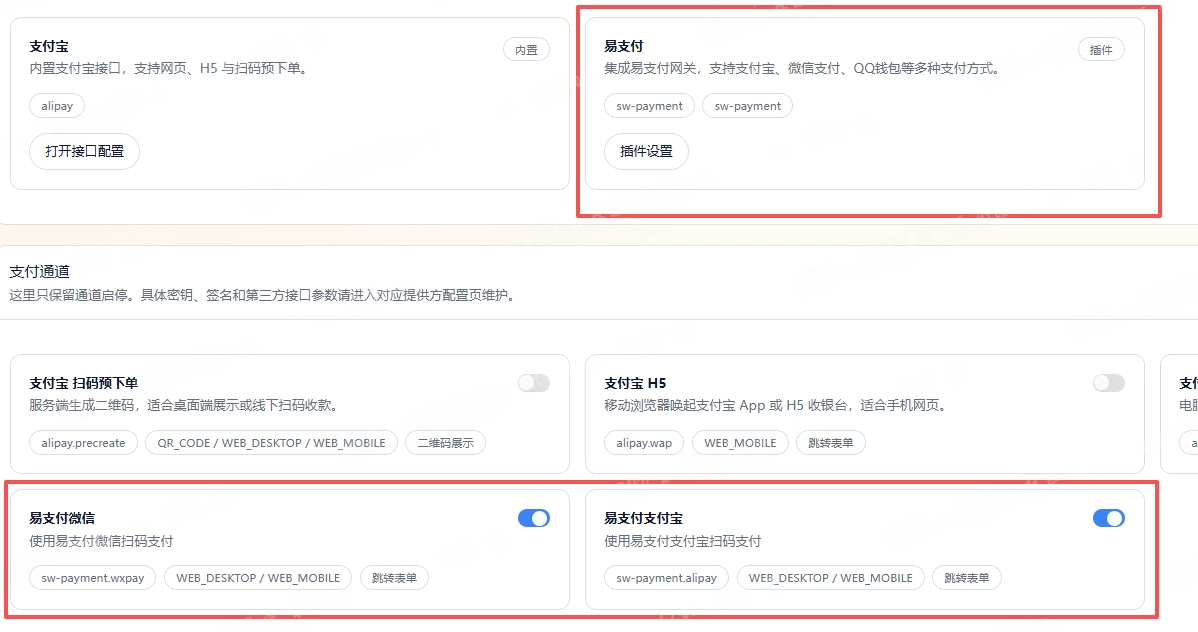Click the 使用易支付微信扫码支付 description
This screenshot has height=632, width=1198.
(101, 542)
